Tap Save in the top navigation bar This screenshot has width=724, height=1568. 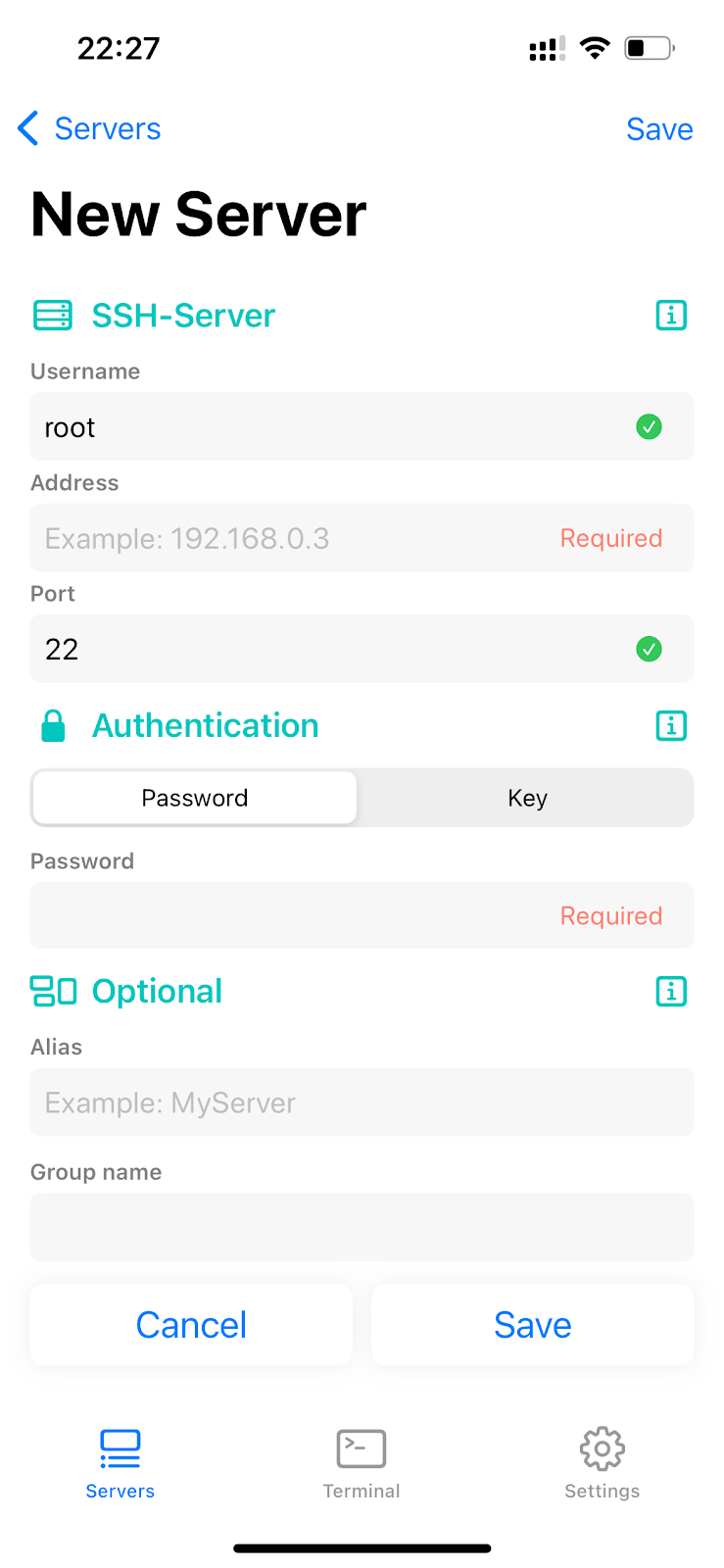tap(659, 129)
